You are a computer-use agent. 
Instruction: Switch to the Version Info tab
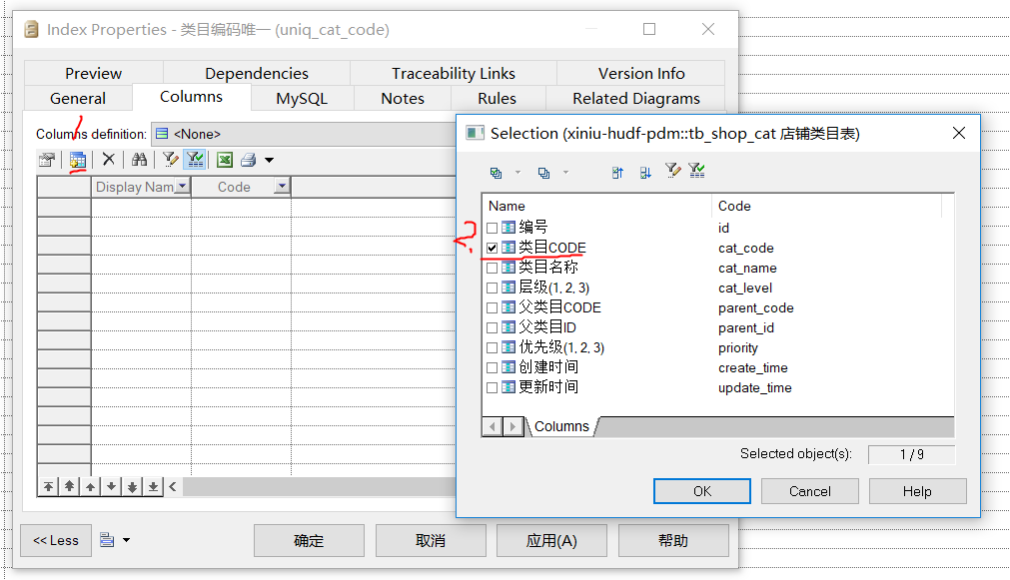coord(641,73)
